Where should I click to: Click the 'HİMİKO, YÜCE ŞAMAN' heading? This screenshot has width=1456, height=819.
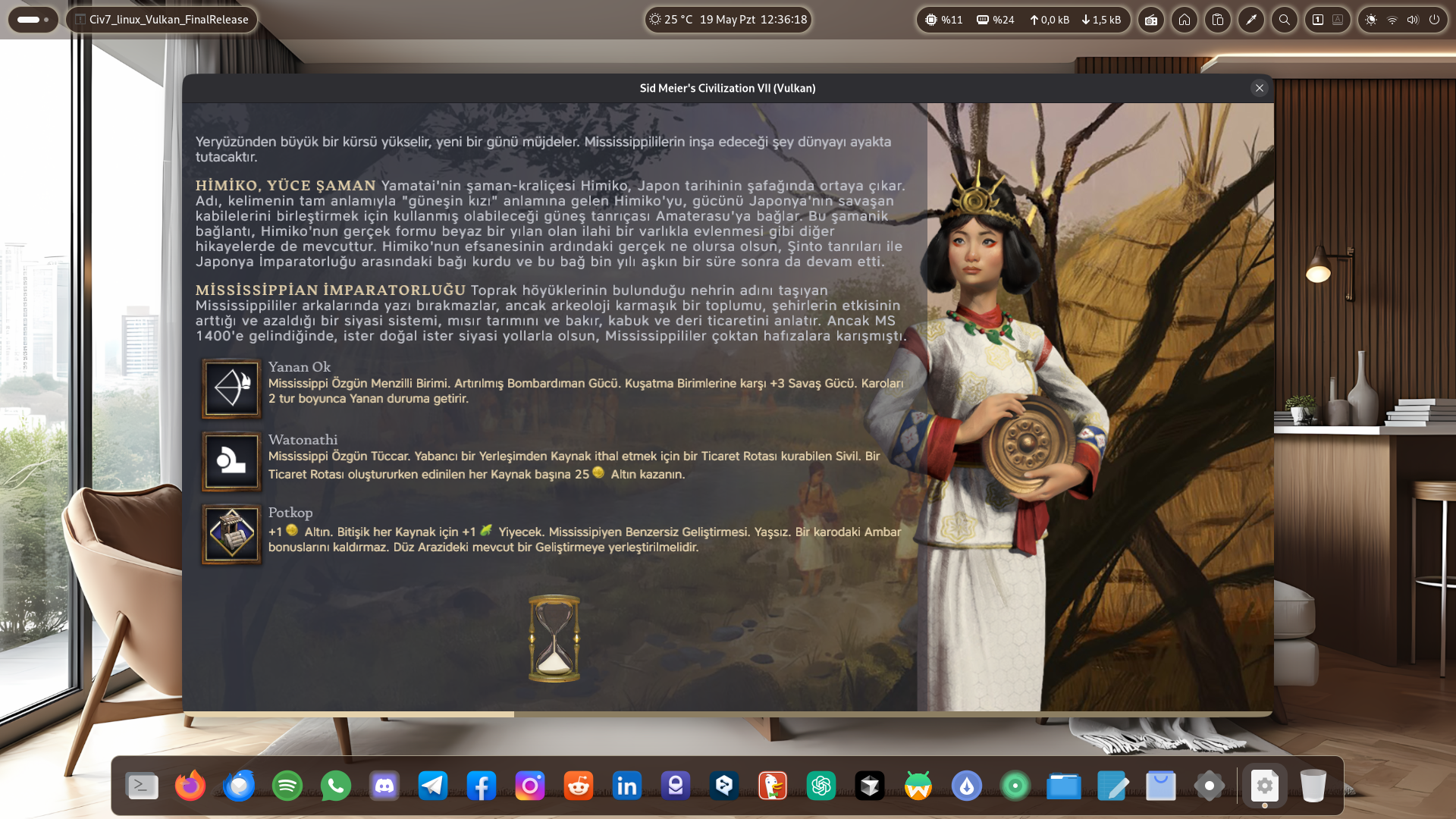pos(286,186)
